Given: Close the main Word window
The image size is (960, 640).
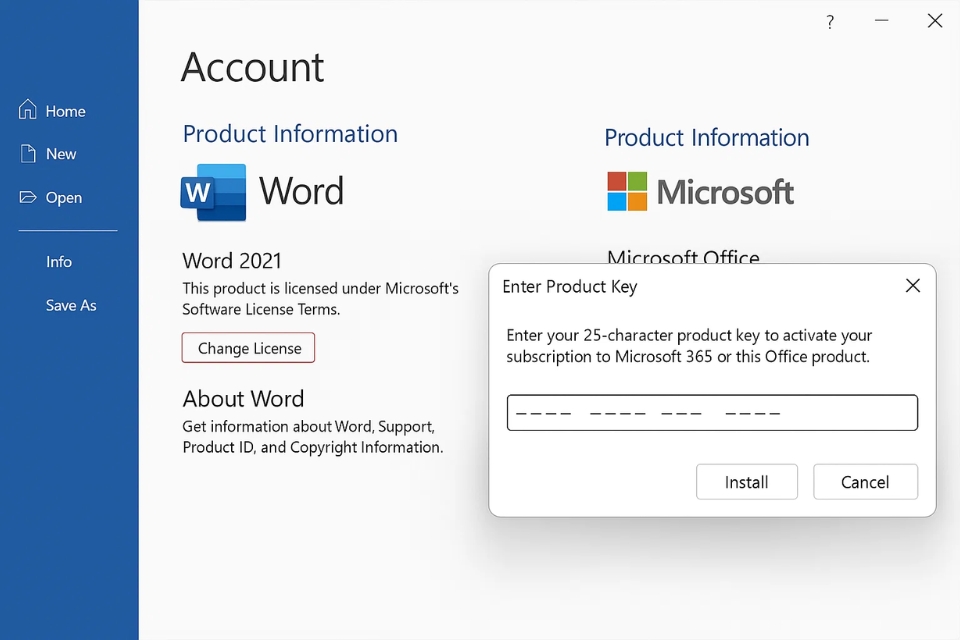Looking at the screenshot, I should 935,21.
